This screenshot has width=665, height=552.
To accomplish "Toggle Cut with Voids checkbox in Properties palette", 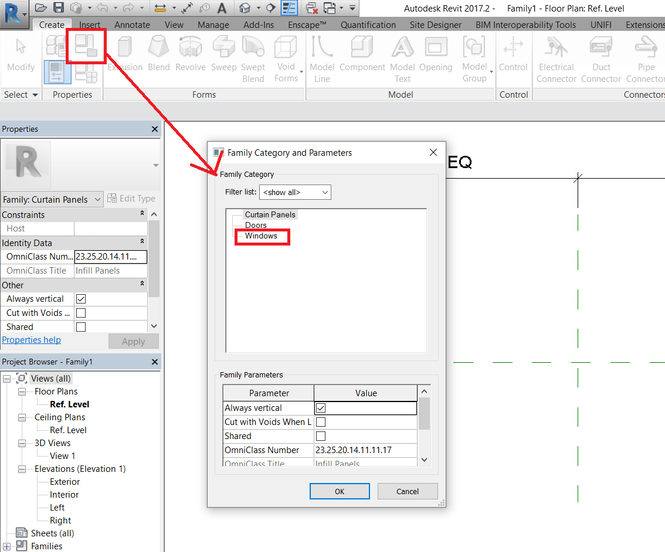I will point(81,313).
